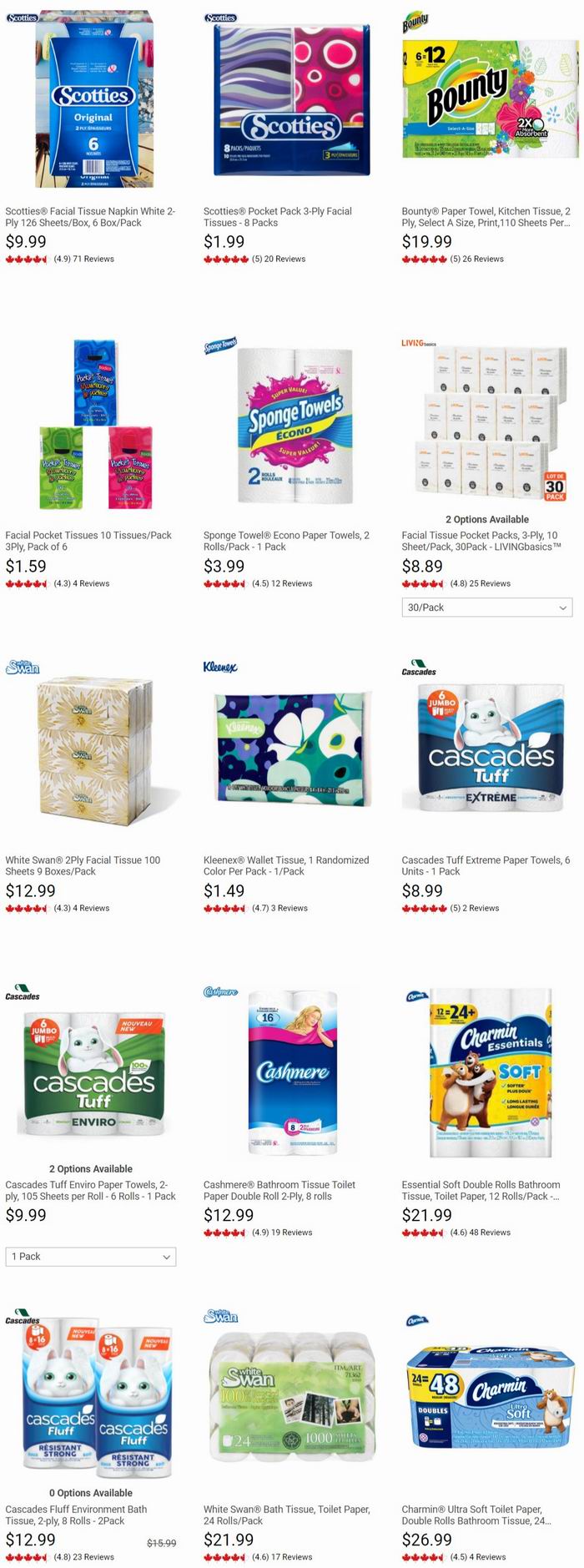Screen dimensions: 584x1568
Task: Click the Cascades logo above Tuff Extreme towels
Action: pyautogui.click(x=419, y=668)
